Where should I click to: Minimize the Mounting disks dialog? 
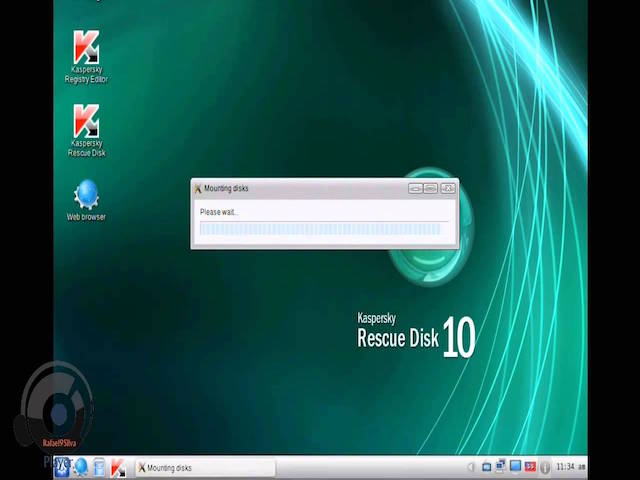point(416,188)
